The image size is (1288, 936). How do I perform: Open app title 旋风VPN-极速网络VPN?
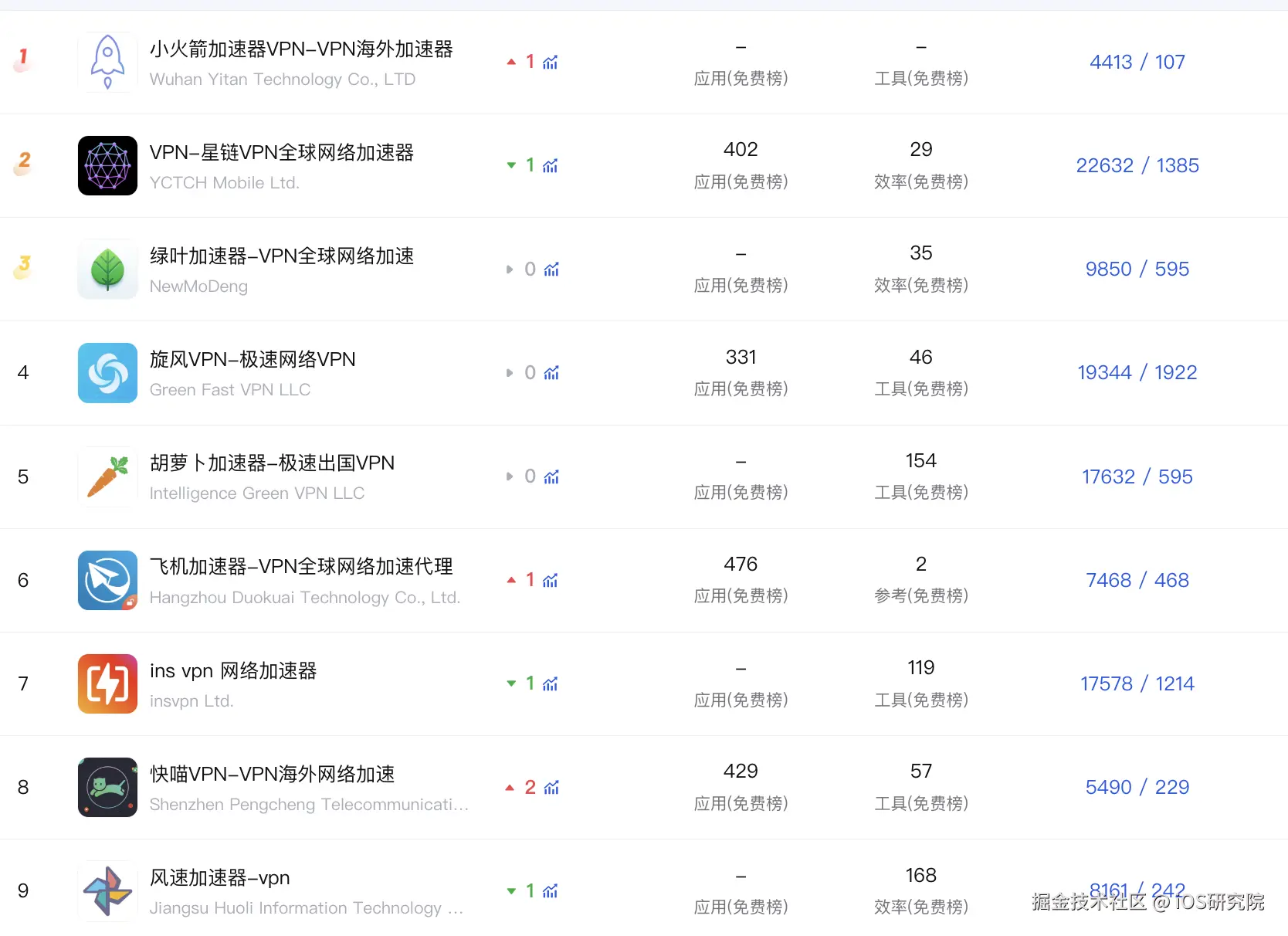(253, 359)
